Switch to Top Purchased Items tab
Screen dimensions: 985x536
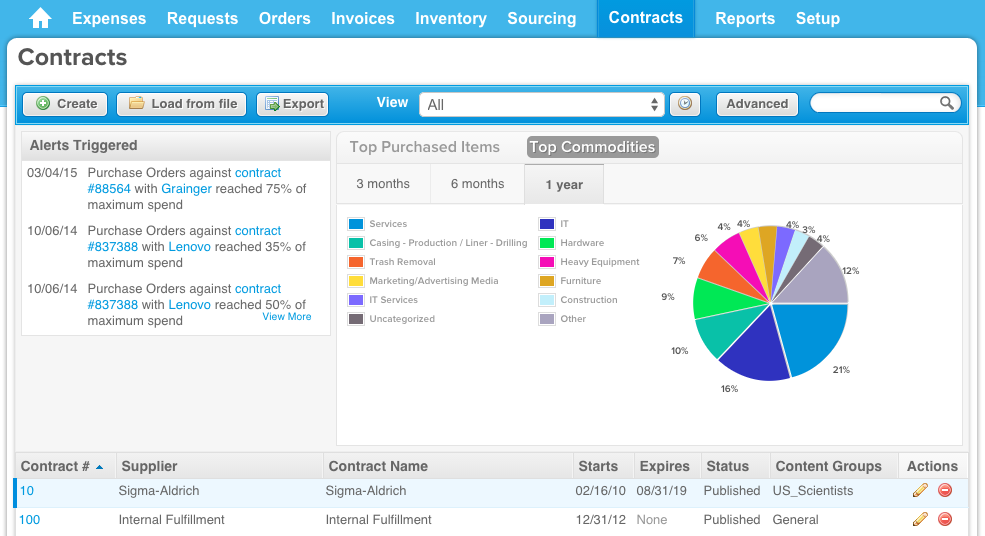click(425, 147)
